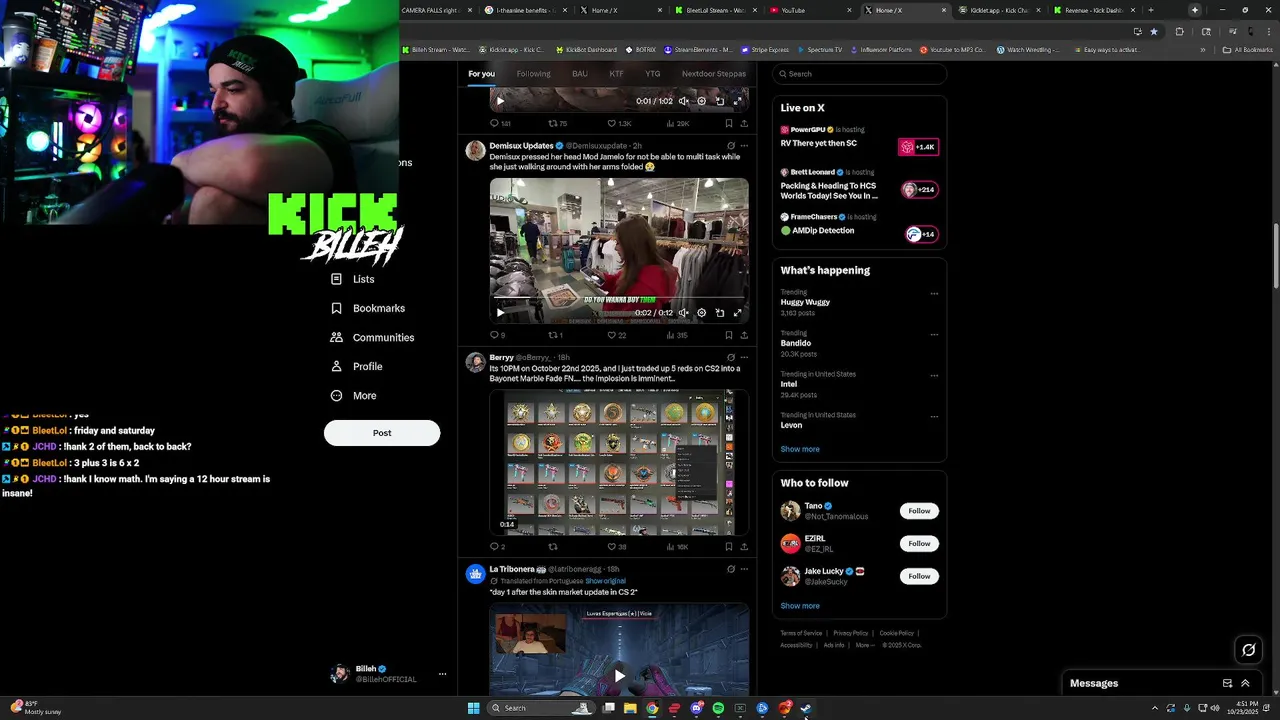Enter fullscreen on Demisux video
The image size is (1280, 720).
738,313
